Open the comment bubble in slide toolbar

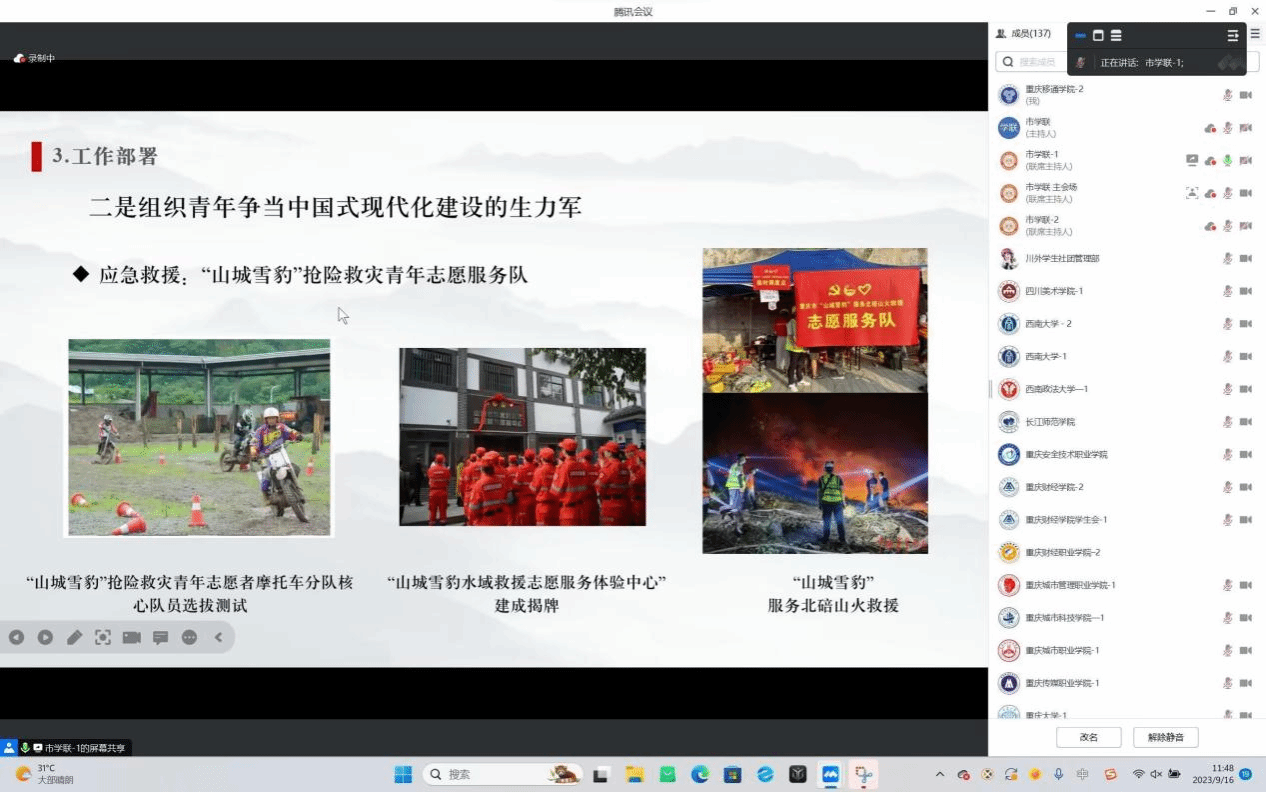(x=160, y=637)
